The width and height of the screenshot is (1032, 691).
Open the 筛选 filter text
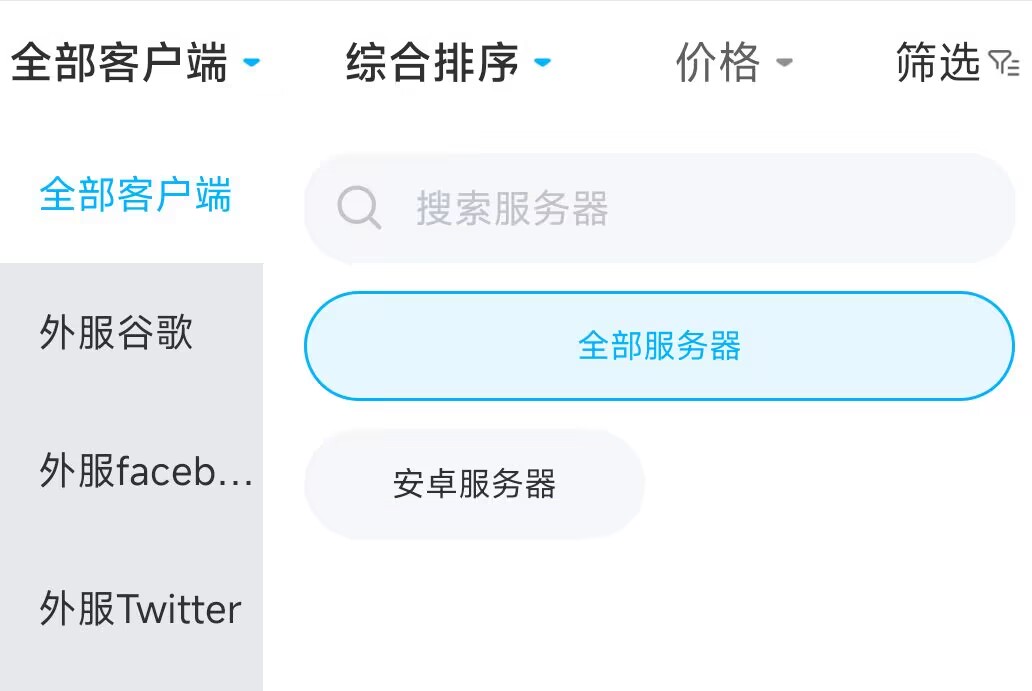pos(937,63)
